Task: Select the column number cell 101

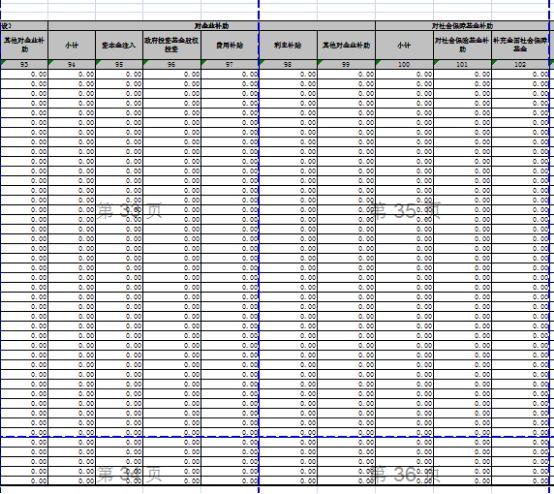Action: 462,64
